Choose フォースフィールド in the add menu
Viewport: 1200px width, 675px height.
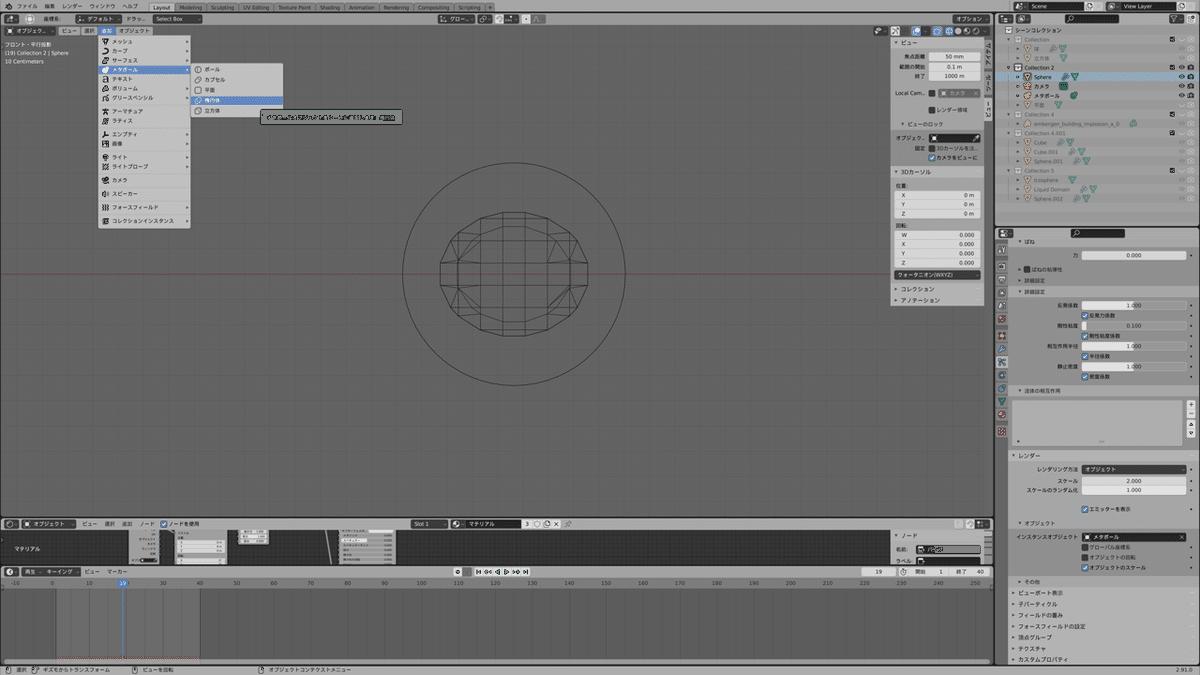(144, 207)
